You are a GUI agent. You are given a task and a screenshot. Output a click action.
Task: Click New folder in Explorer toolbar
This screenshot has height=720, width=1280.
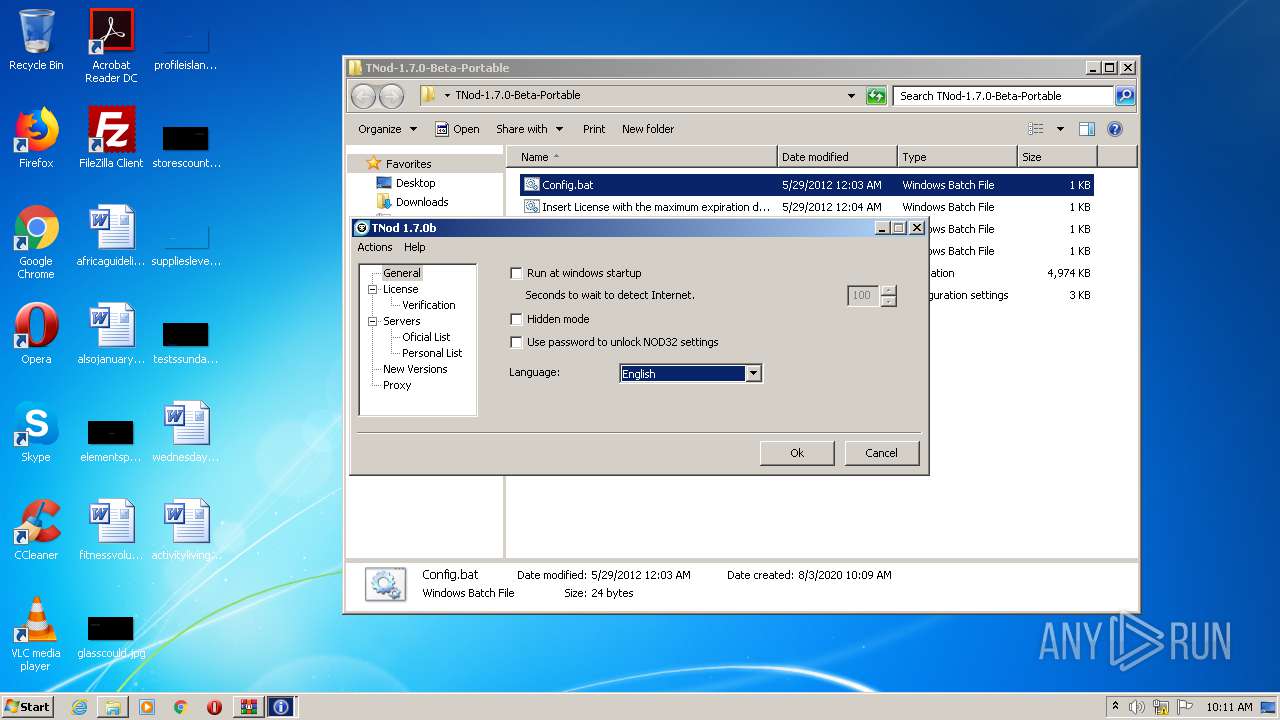tap(648, 129)
